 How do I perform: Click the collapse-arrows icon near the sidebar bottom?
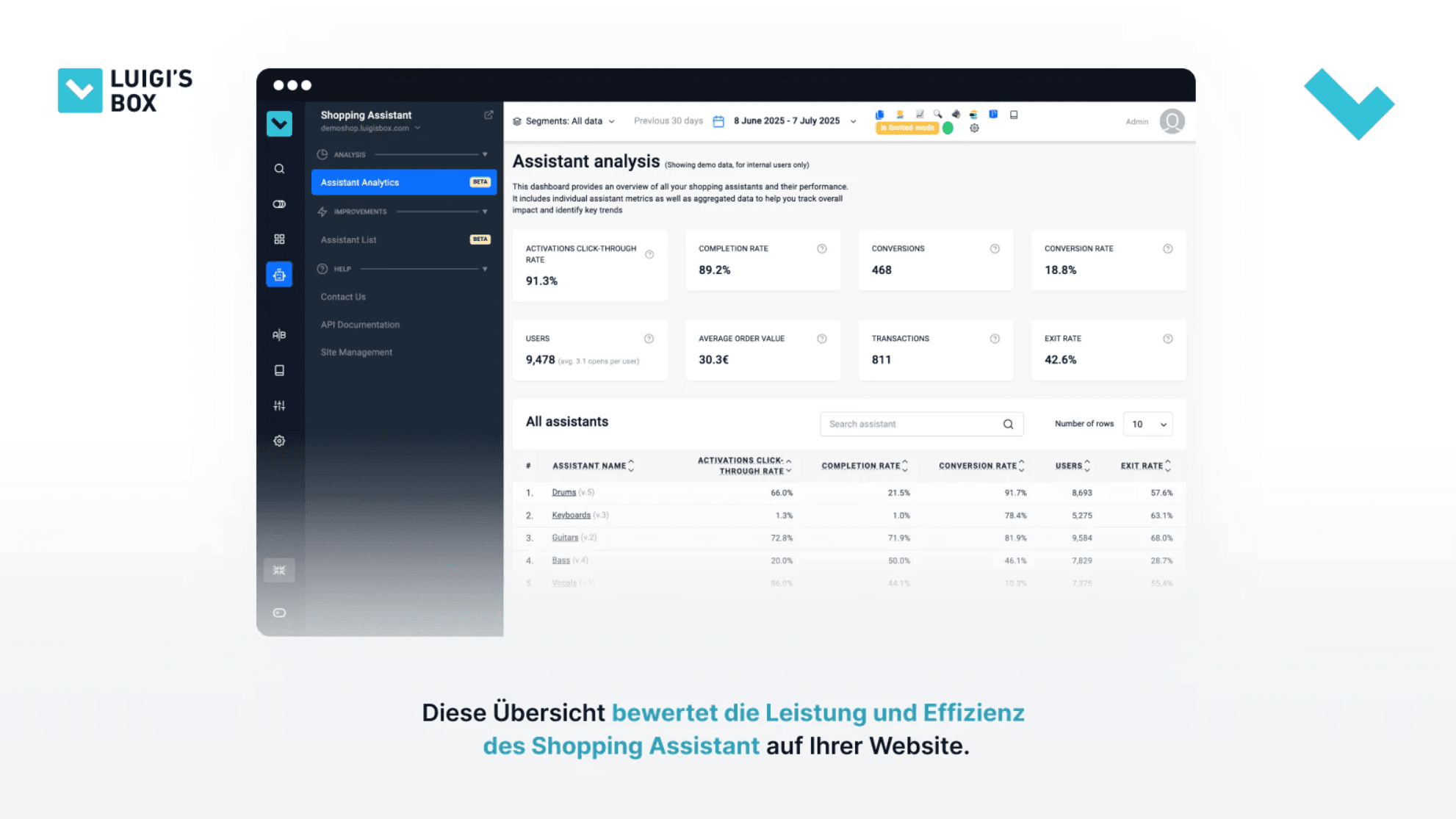(x=279, y=570)
